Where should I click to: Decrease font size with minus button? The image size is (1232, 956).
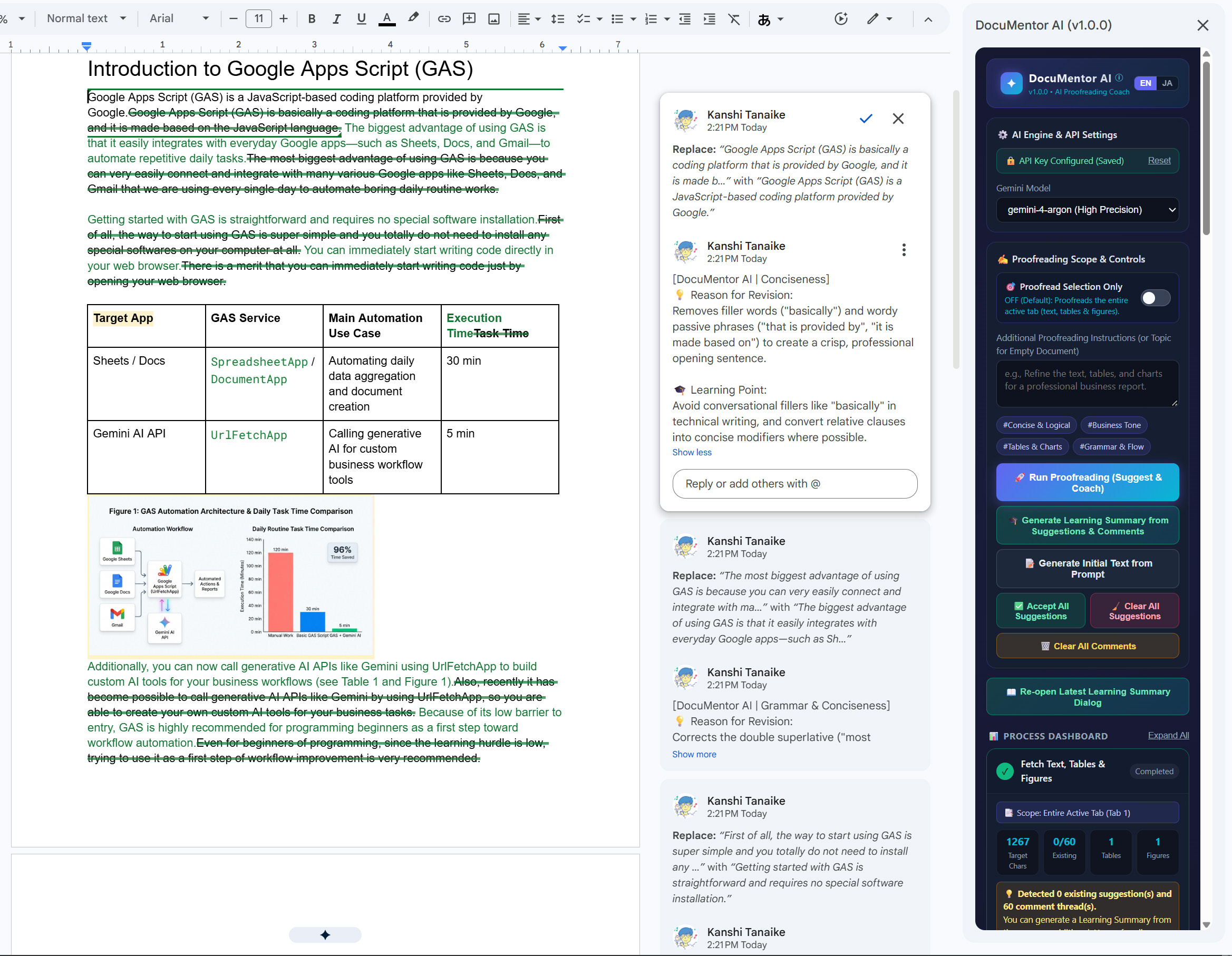(x=233, y=18)
